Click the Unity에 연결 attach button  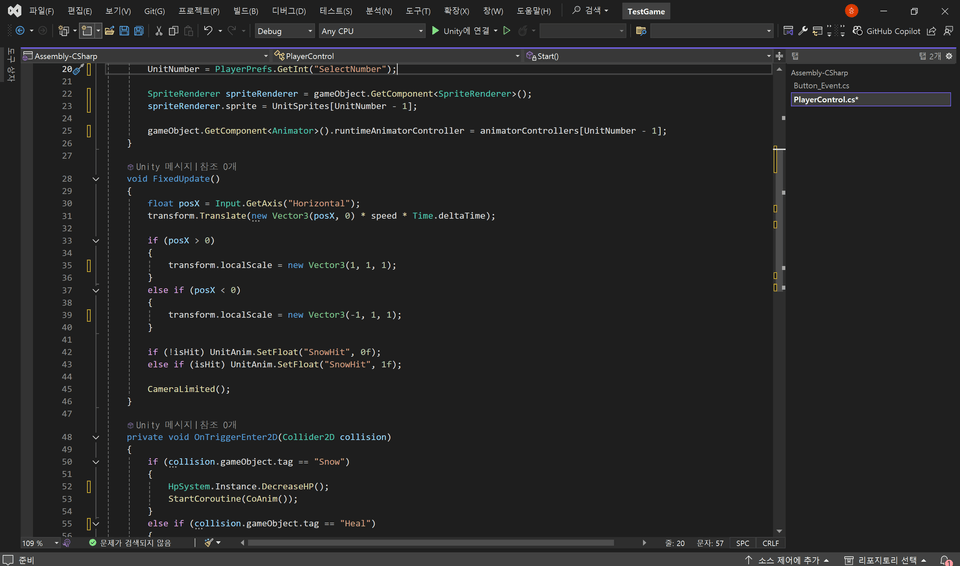(x=461, y=31)
